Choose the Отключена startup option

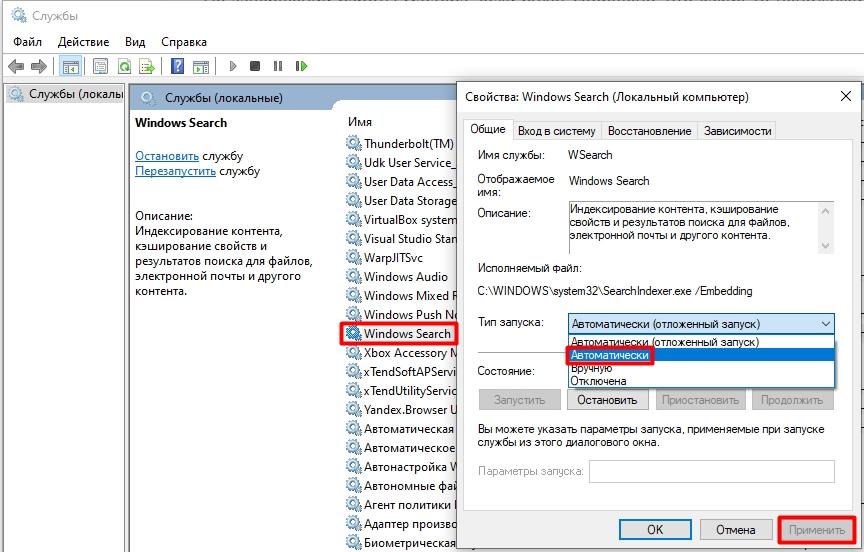click(701, 381)
